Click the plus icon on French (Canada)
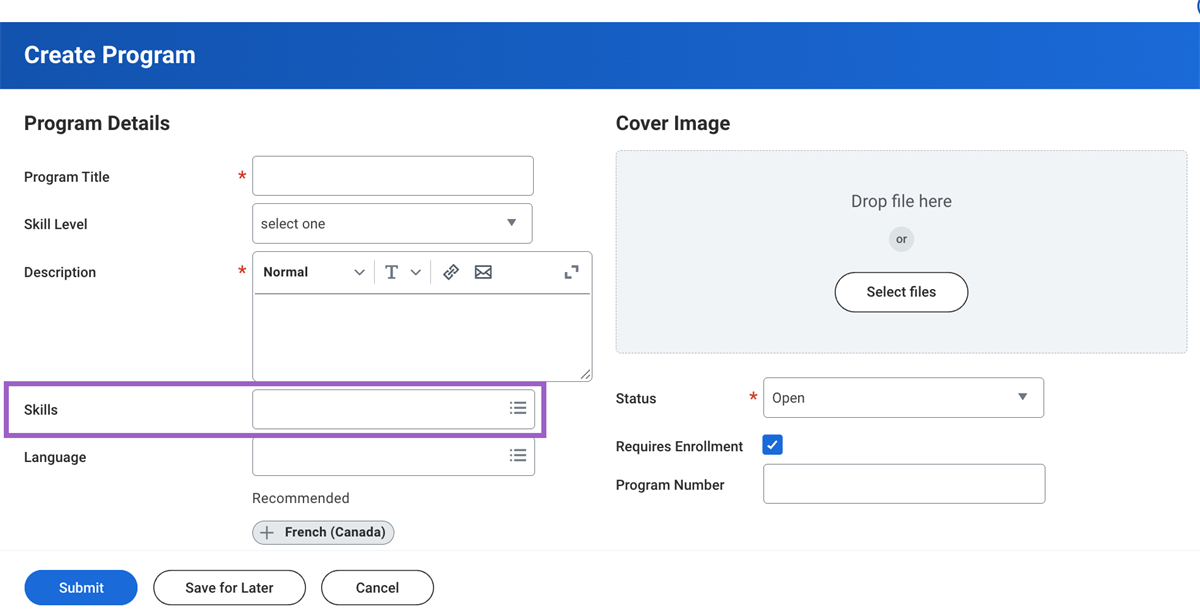The image size is (1200, 616). (267, 533)
